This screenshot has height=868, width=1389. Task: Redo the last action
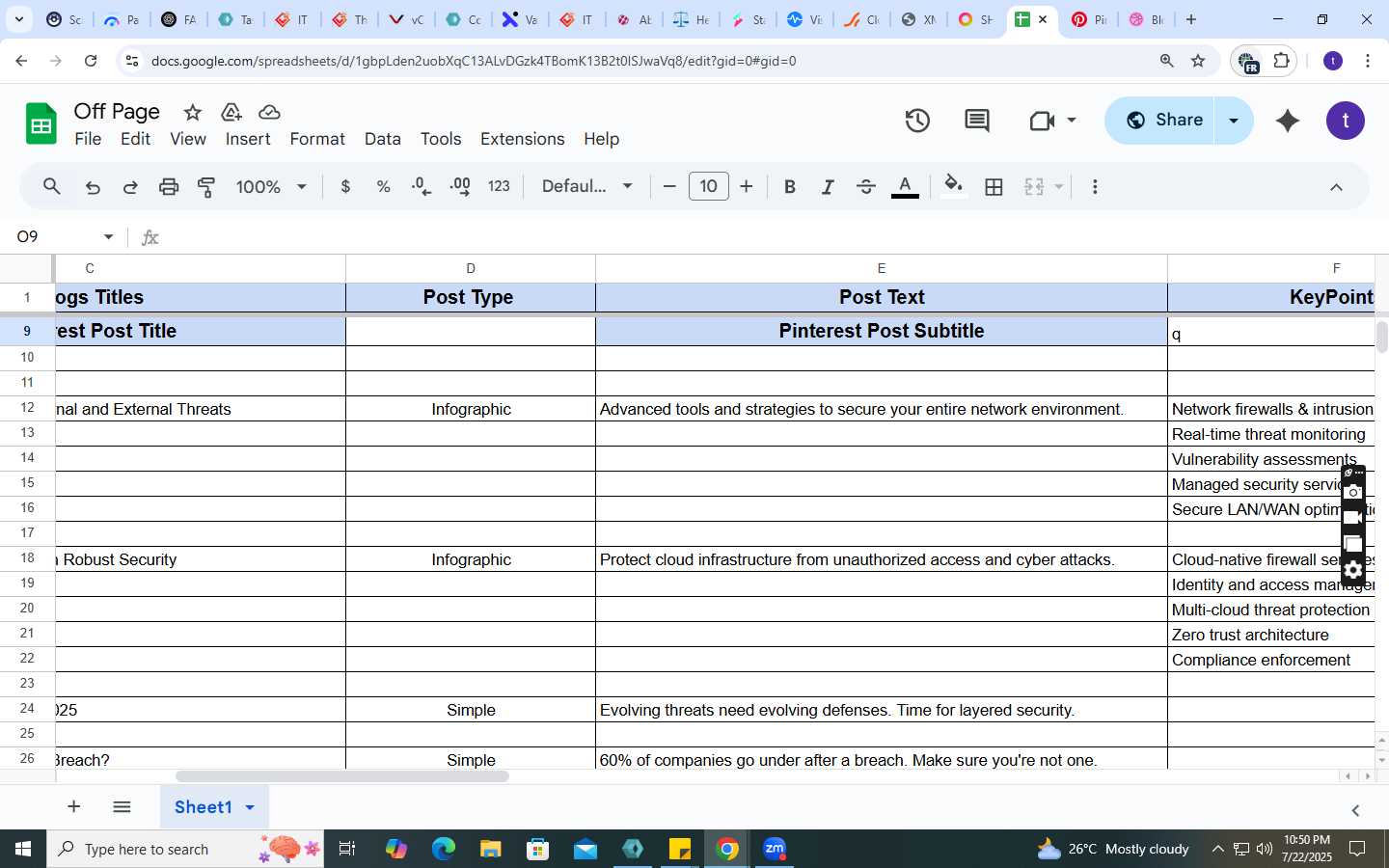tap(130, 187)
